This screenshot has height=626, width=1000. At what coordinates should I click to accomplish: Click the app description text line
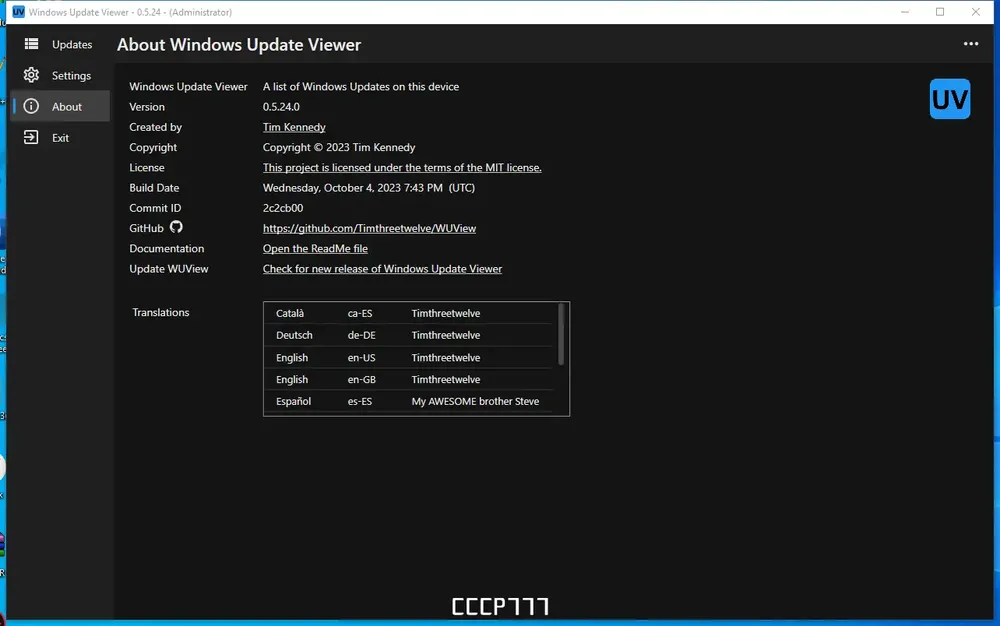pyautogui.click(x=361, y=87)
